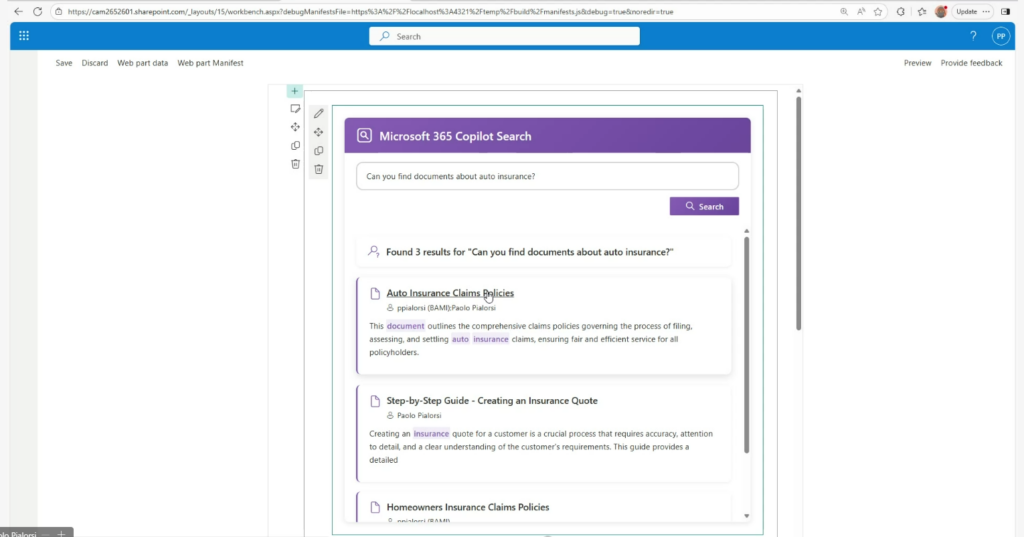Duplicate the web part icon
1024x537 pixels.
tap(319, 150)
